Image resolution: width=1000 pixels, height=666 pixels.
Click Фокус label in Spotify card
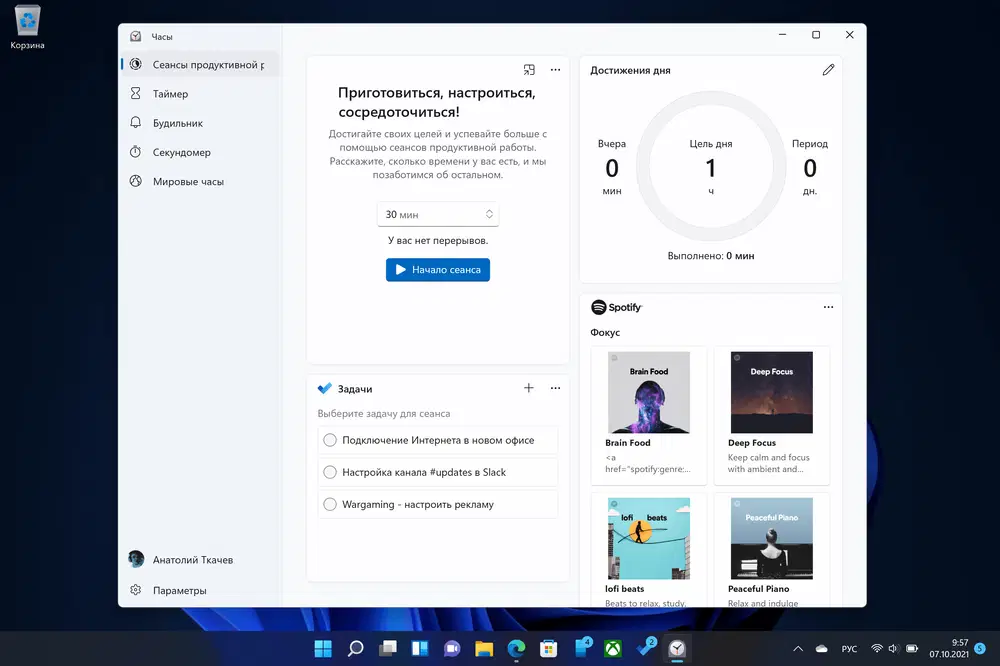pos(605,332)
